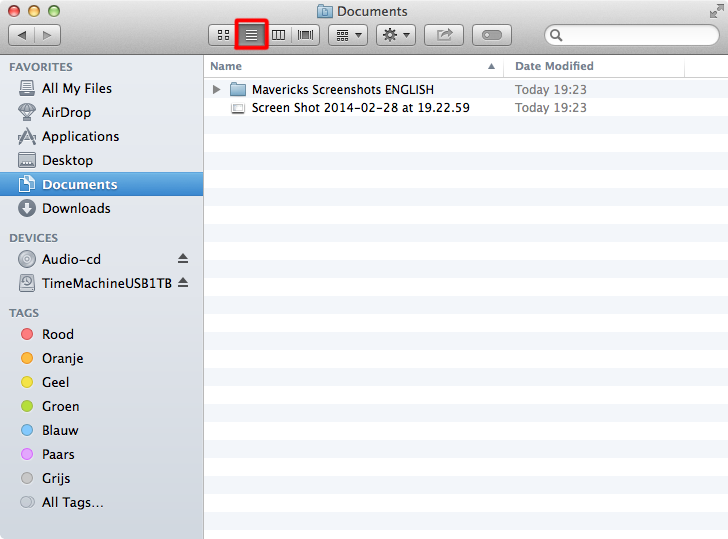The width and height of the screenshot is (728, 539).
Task: Zoom the window with green button
Action: pos(54,11)
